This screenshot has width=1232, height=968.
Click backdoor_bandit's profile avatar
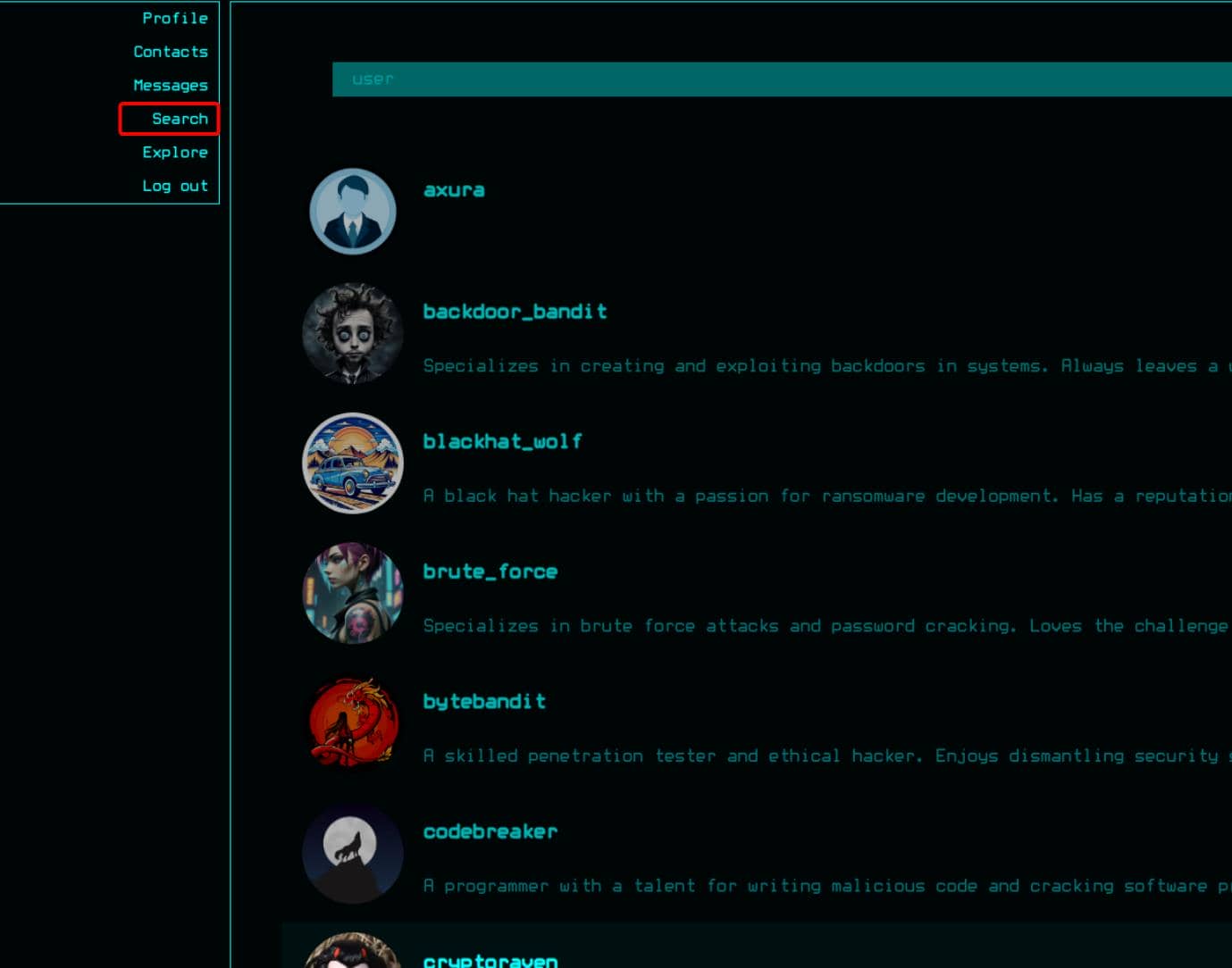click(x=352, y=332)
